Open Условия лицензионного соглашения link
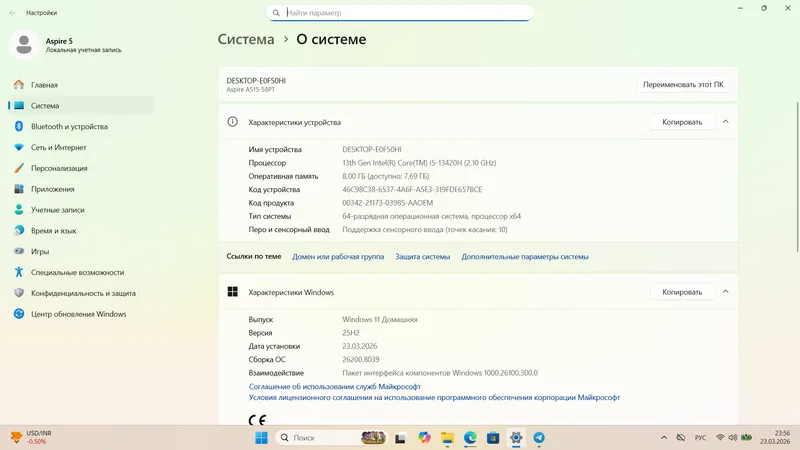The image size is (800, 450). click(434, 397)
